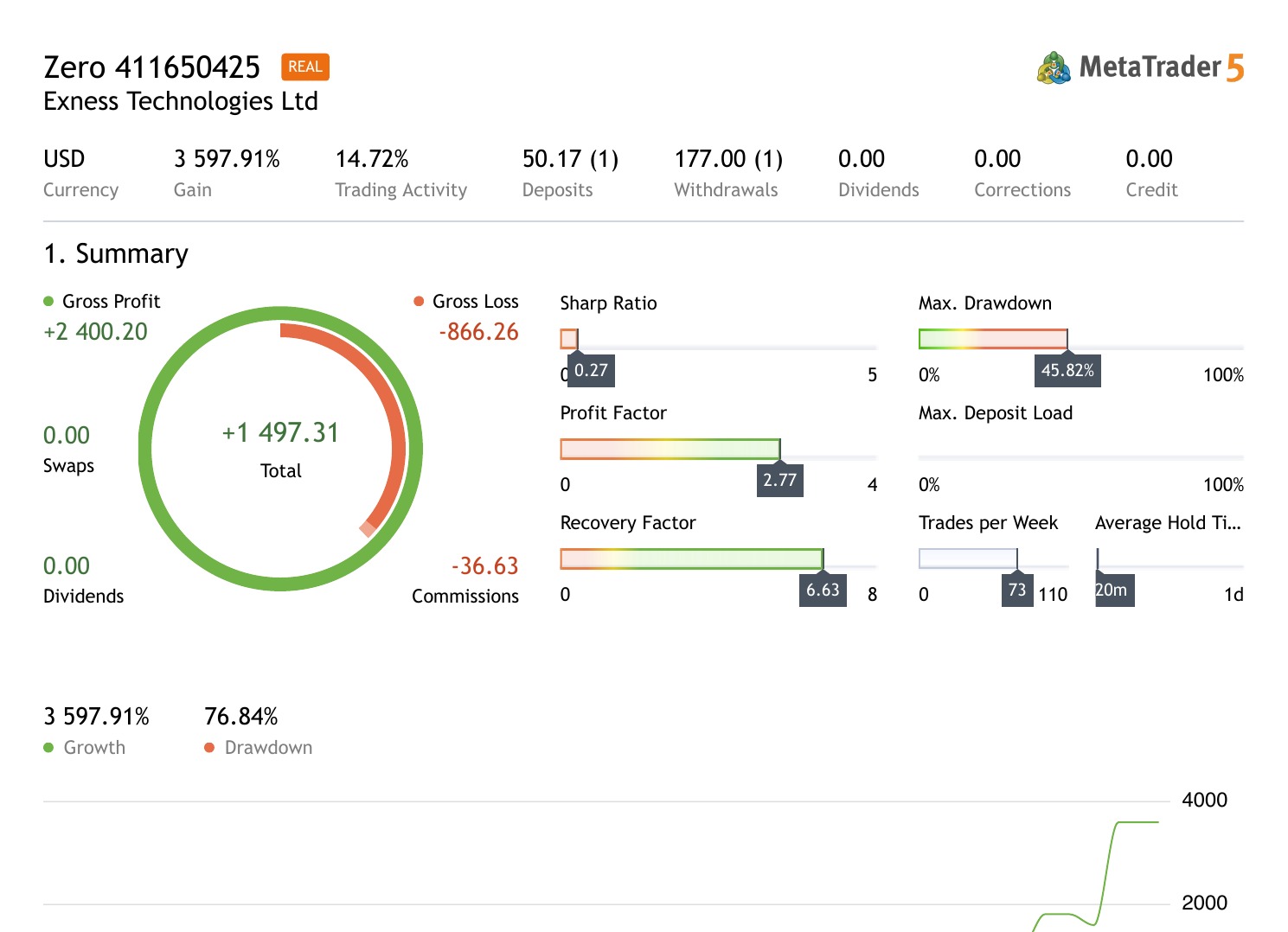Click the green Gross Profit legend dot
Viewport: 1288px width, 932px height.
pos(48,301)
